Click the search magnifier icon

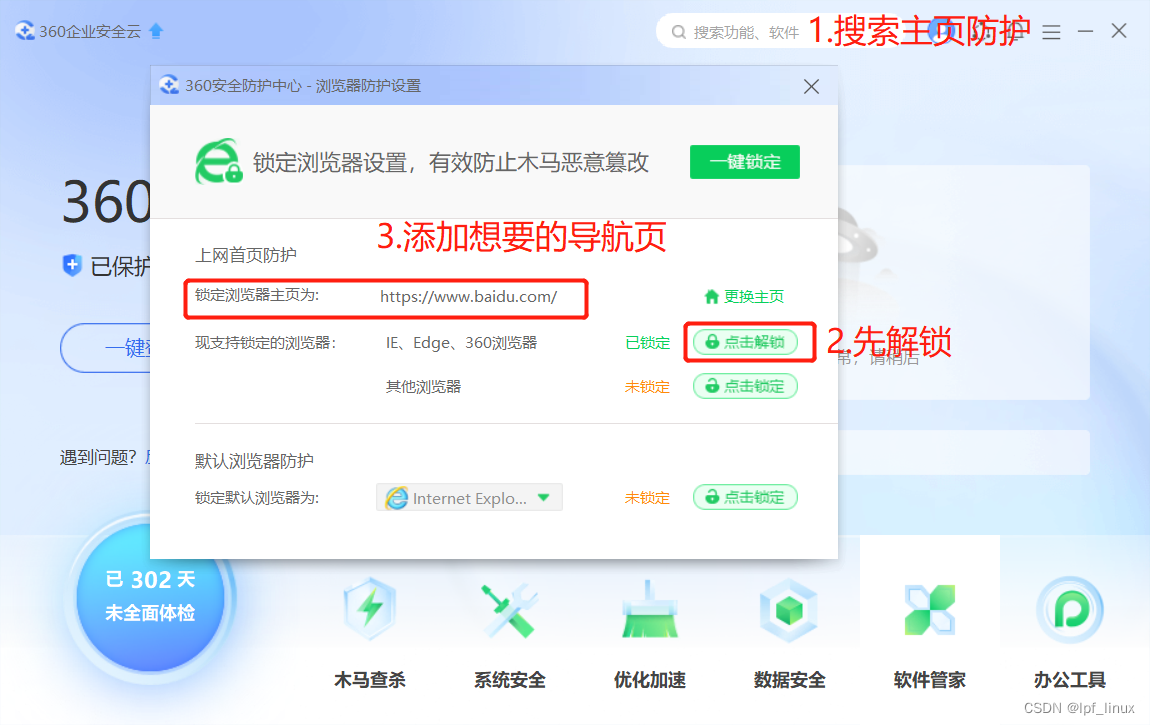[679, 32]
